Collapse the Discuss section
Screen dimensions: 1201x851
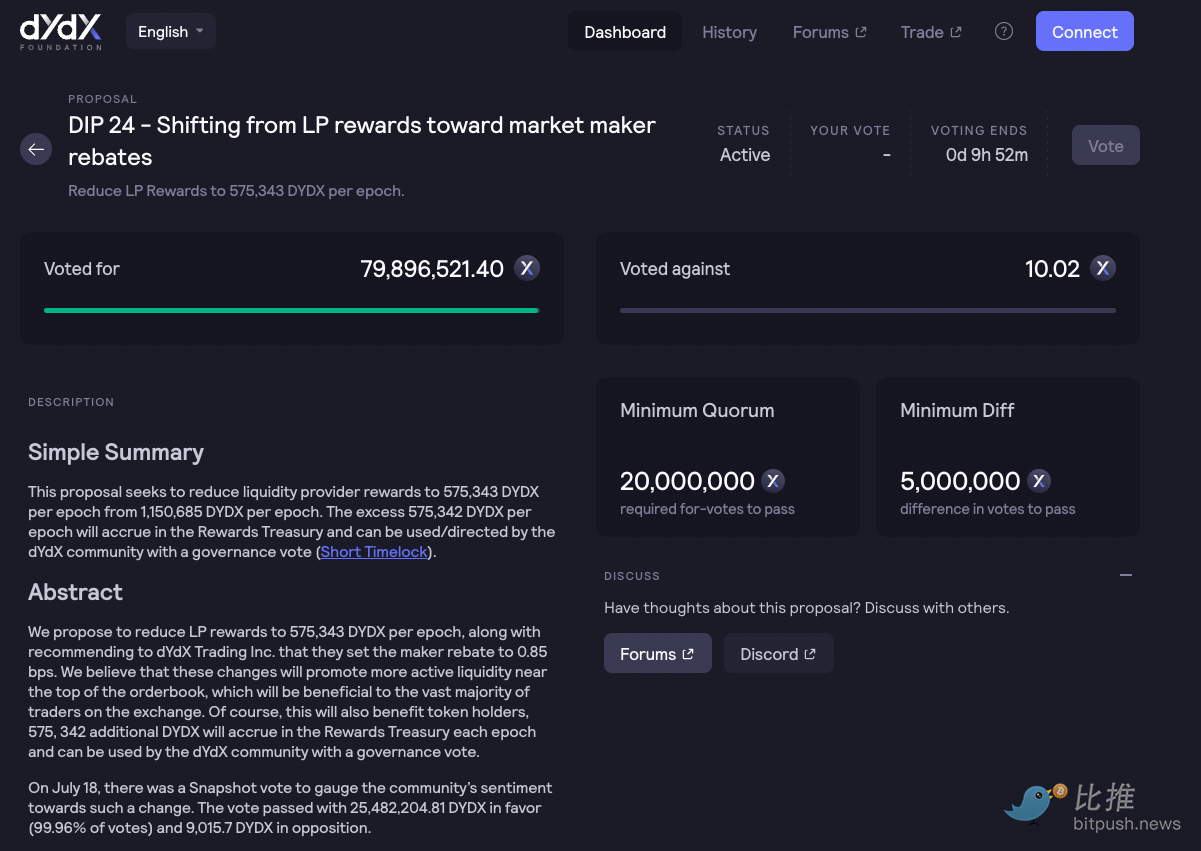click(1126, 575)
